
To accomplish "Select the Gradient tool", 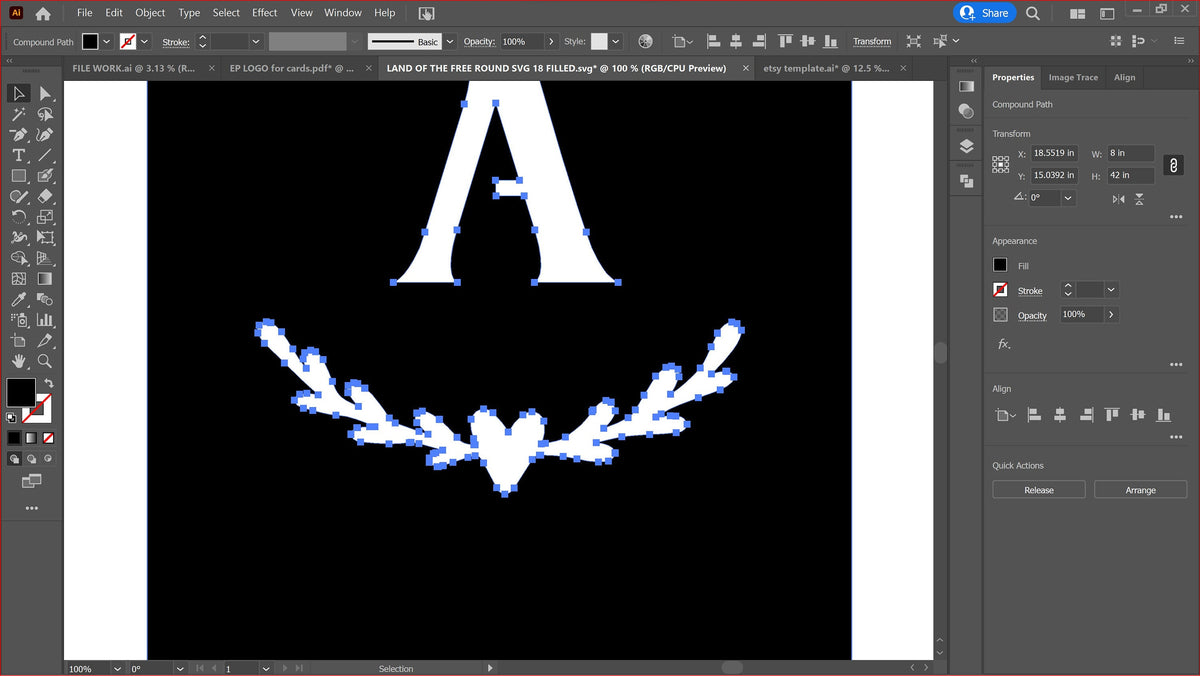I will pyautogui.click(x=45, y=279).
